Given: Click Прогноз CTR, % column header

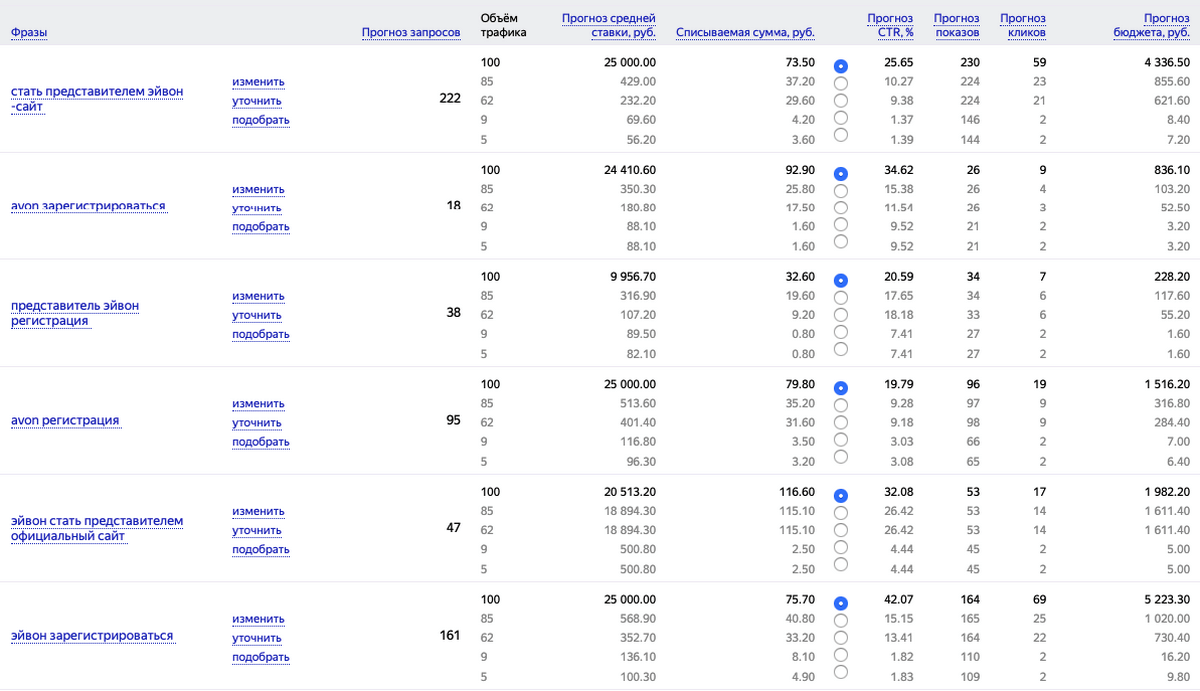Looking at the screenshot, I should (x=890, y=25).
